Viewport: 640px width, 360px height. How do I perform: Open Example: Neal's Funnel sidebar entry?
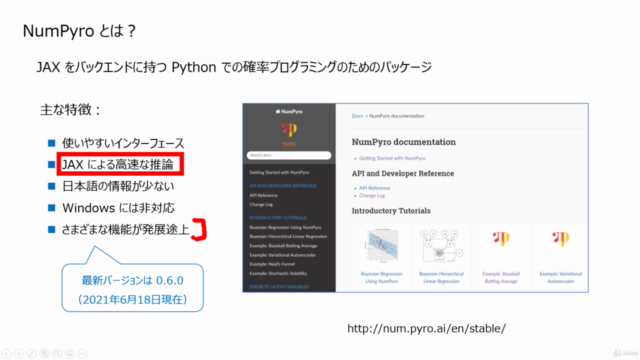(x=272, y=264)
